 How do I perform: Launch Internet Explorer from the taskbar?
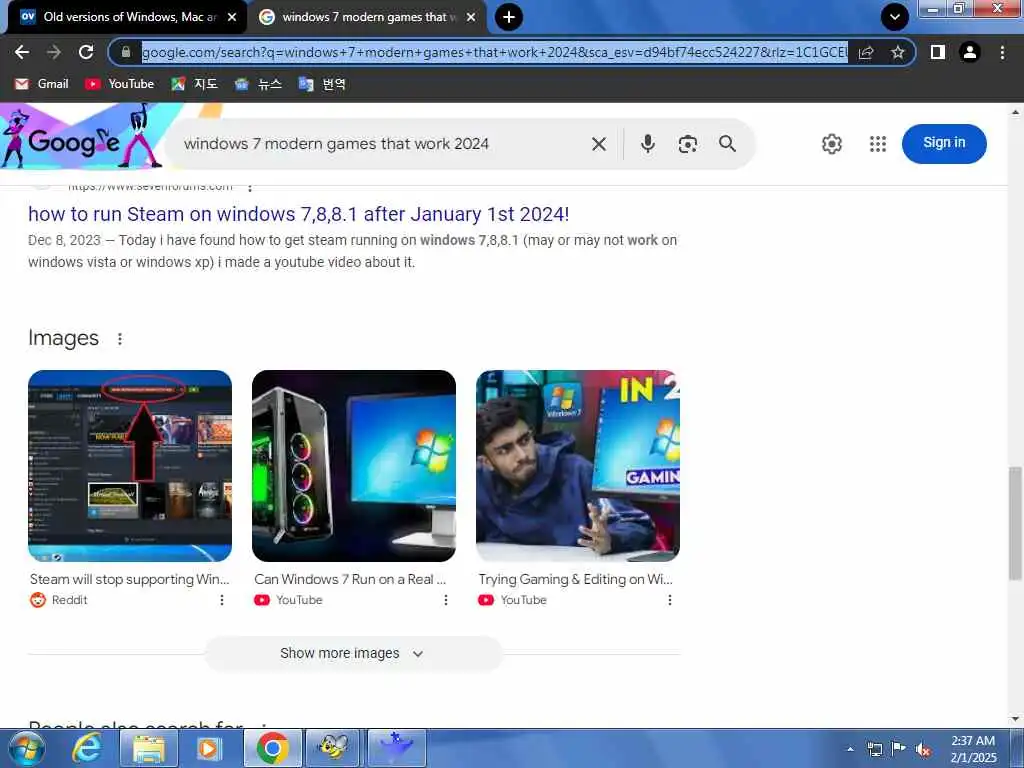[x=87, y=748]
